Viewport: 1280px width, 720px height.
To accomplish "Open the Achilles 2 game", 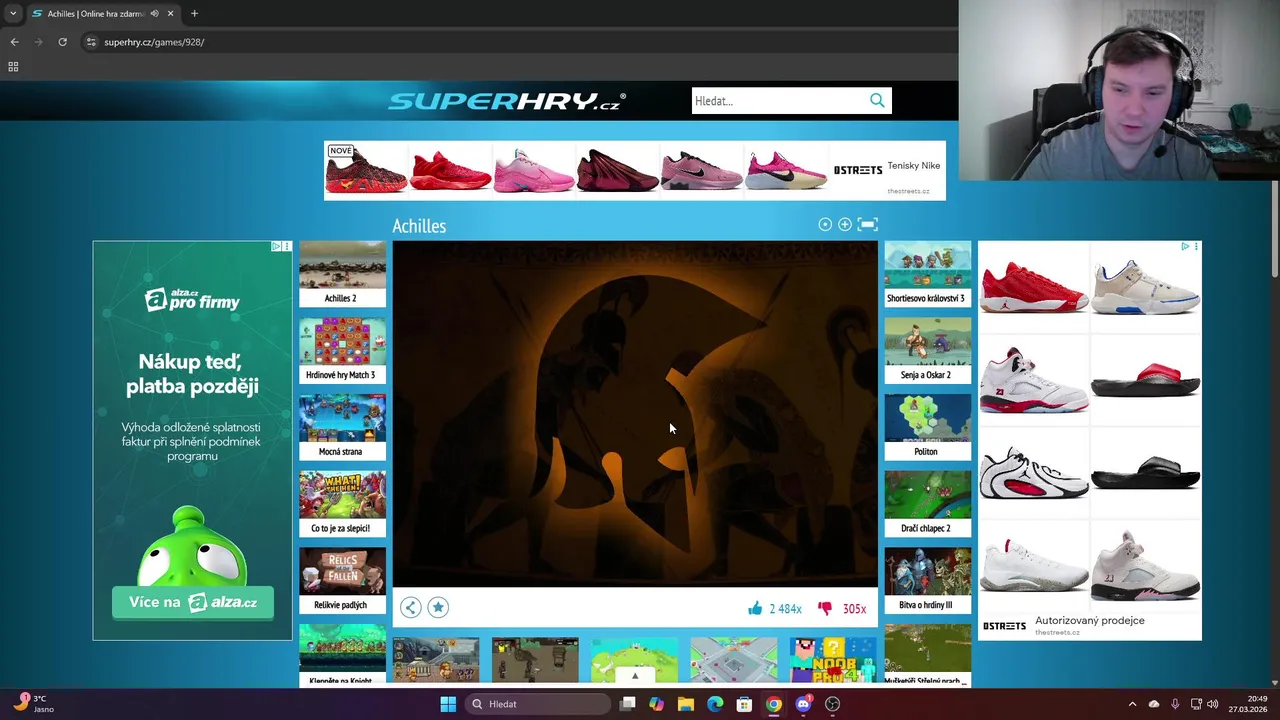I will pyautogui.click(x=342, y=274).
